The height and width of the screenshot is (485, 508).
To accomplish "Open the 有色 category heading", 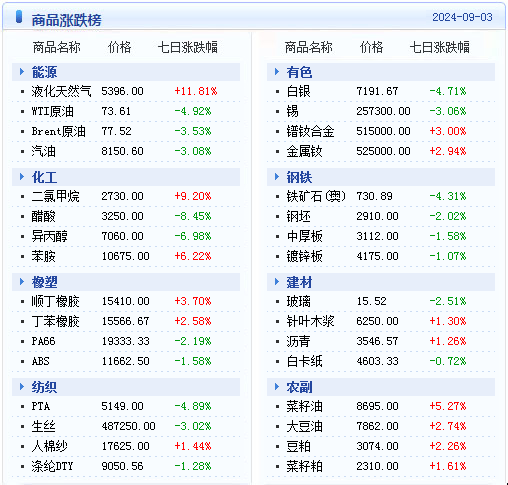I will pyautogui.click(x=299, y=72).
